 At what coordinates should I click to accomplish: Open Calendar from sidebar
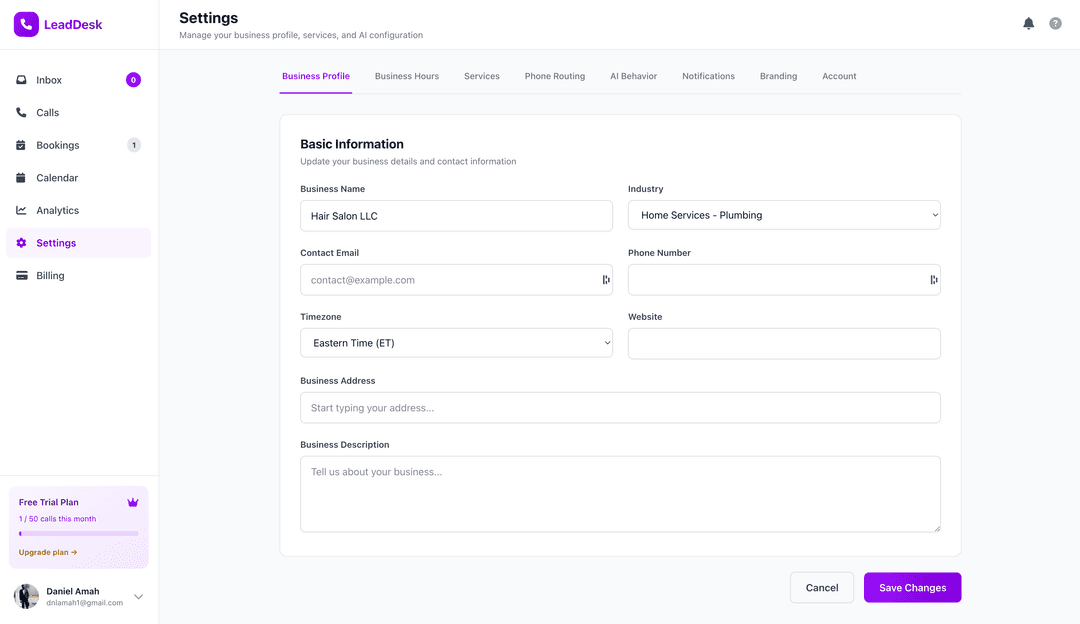click(x=56, y=178)
